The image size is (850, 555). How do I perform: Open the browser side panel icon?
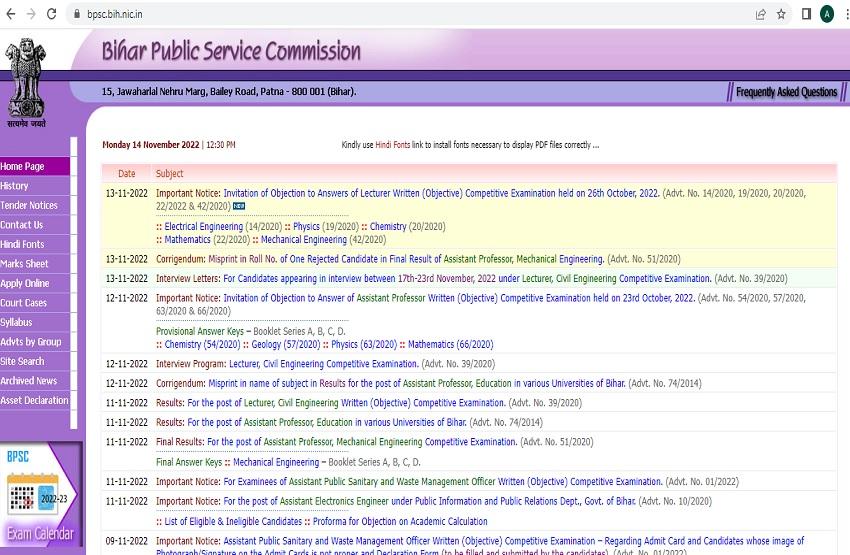pos(806,14)
